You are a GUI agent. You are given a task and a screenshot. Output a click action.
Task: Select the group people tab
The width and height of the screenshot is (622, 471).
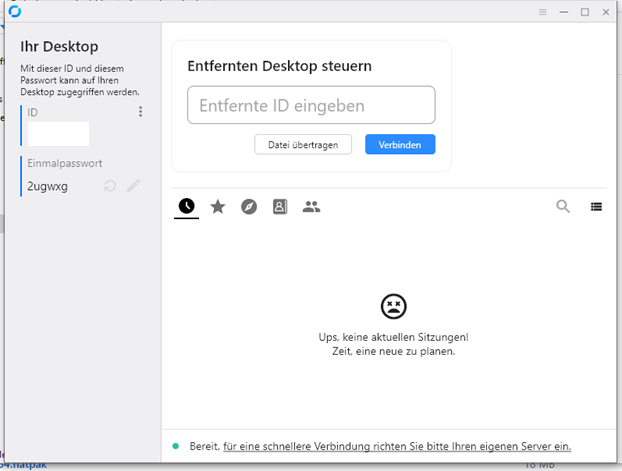(x=311, y=206)
